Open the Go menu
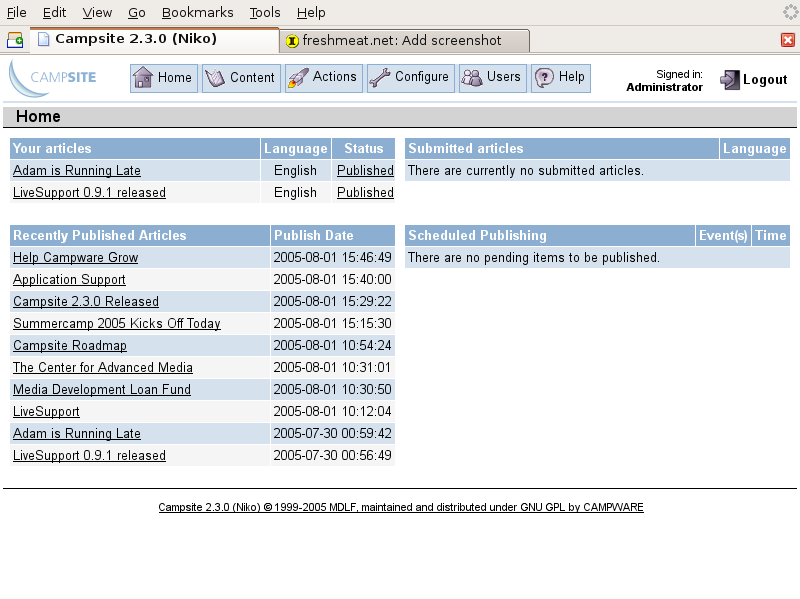The height and width of the screenshot is (599, 800). click(x=137, y=12)
